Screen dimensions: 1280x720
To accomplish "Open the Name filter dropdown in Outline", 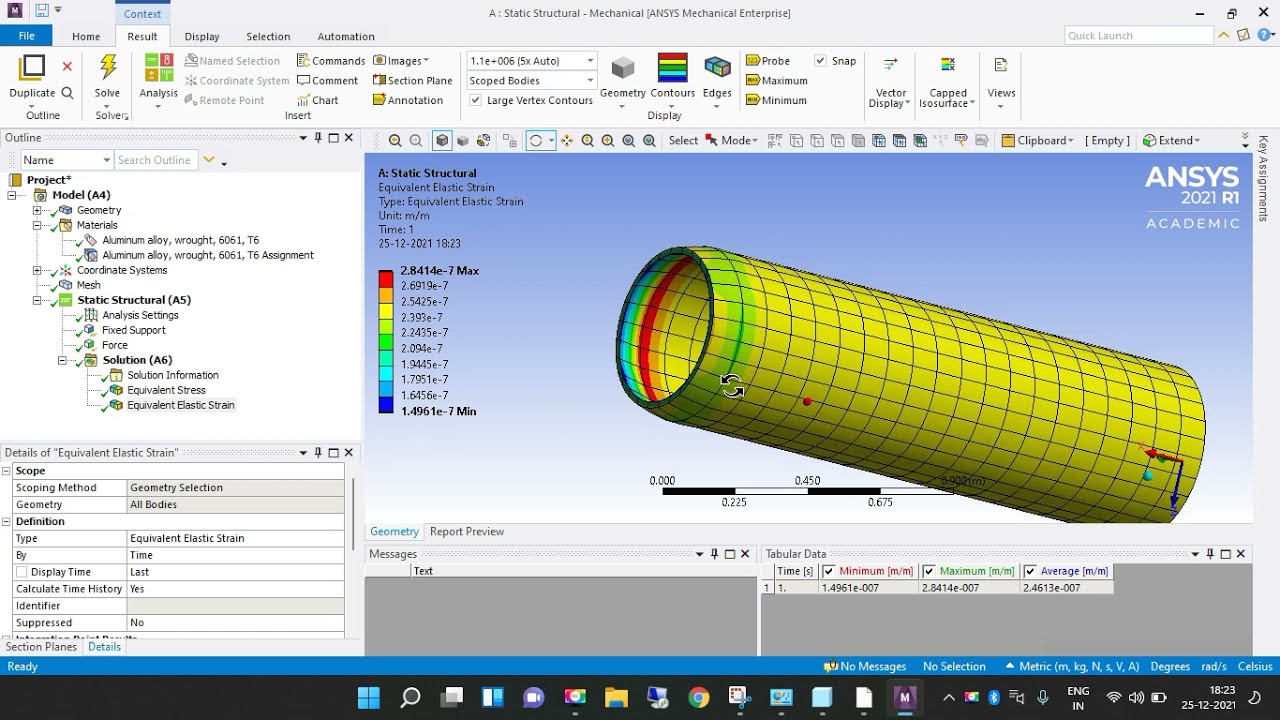I will pyautogui.click(x=106, y=160).
